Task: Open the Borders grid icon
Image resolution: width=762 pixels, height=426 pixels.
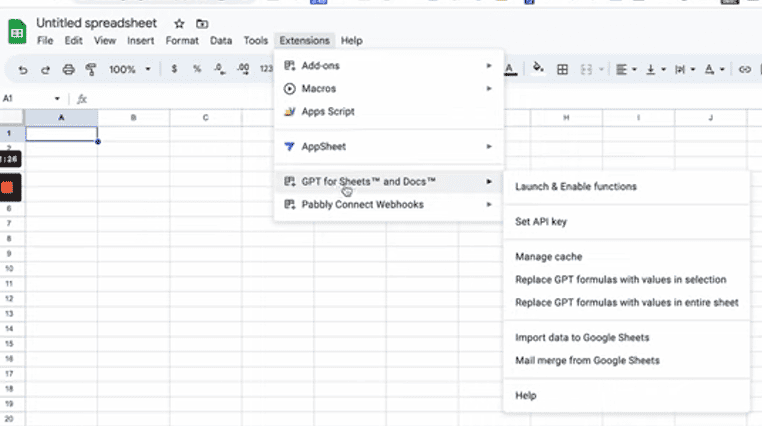Action: pyautogui.click(x=562, y=69)
